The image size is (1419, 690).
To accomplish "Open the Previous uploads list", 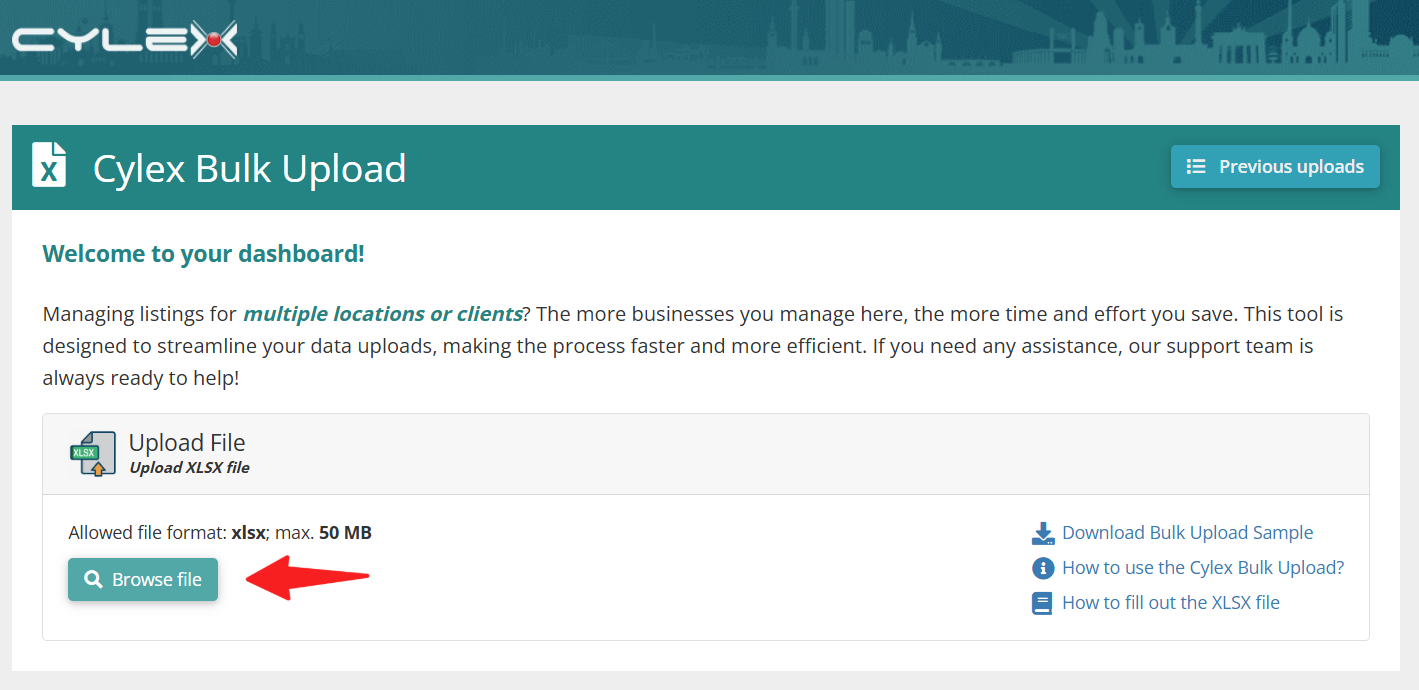I will [1275, 167].
